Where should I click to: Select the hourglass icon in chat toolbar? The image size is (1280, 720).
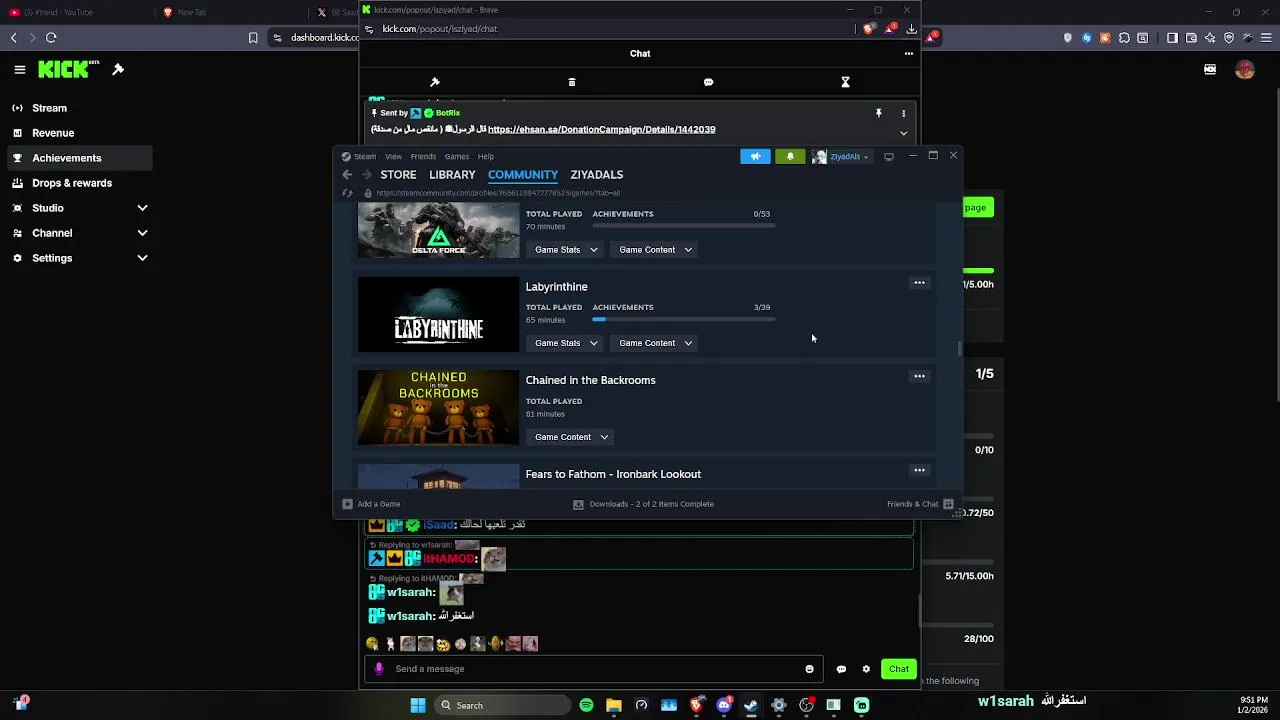[845, 82]
